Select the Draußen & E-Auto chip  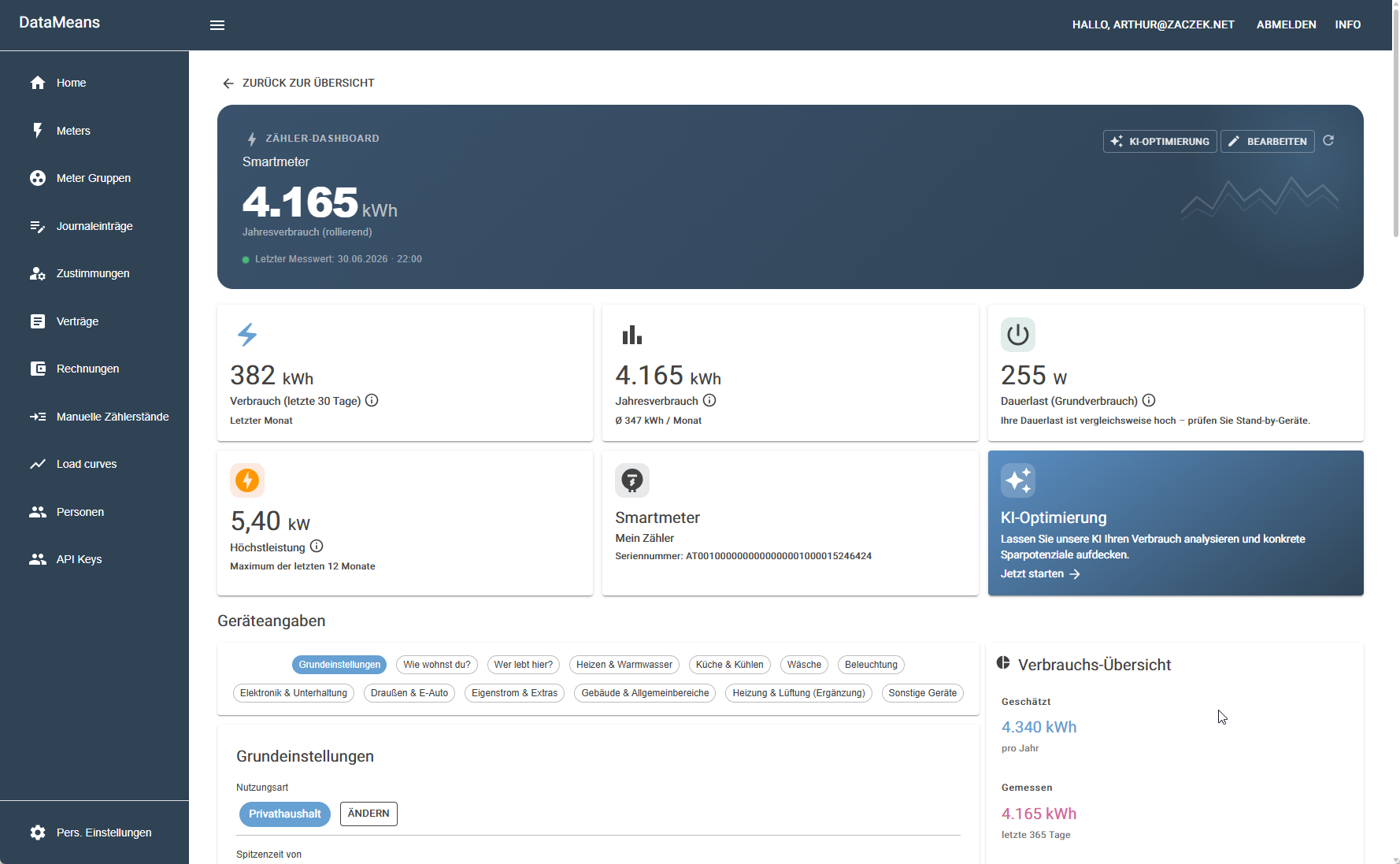tap(409, 693)
